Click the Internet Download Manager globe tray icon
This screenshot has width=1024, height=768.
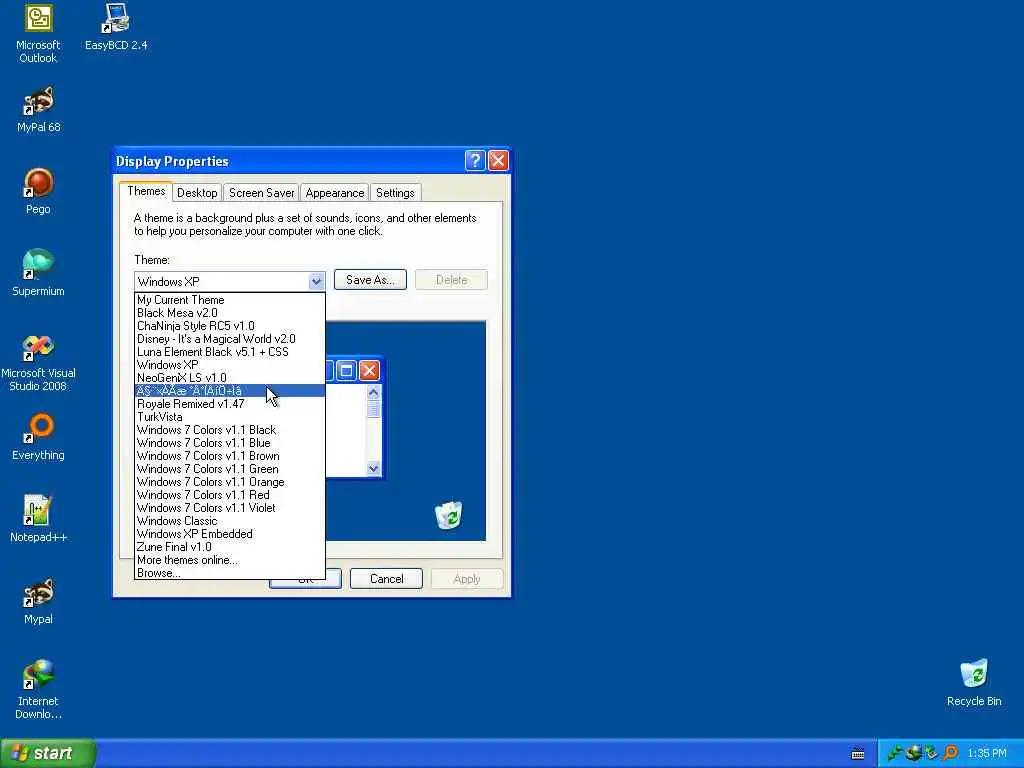(913, 754)
